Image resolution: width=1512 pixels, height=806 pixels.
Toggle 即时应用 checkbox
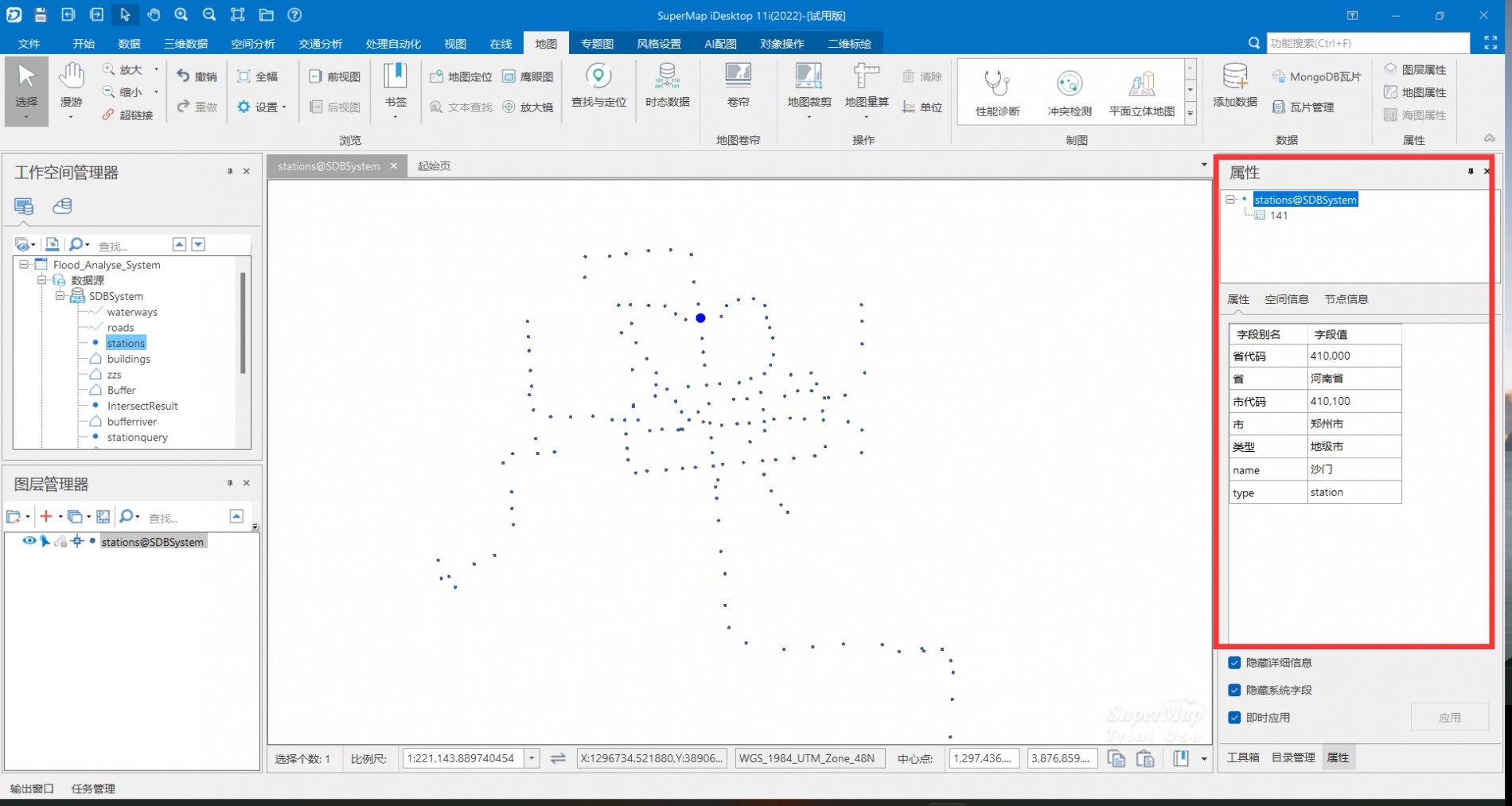pos(1234,717)
